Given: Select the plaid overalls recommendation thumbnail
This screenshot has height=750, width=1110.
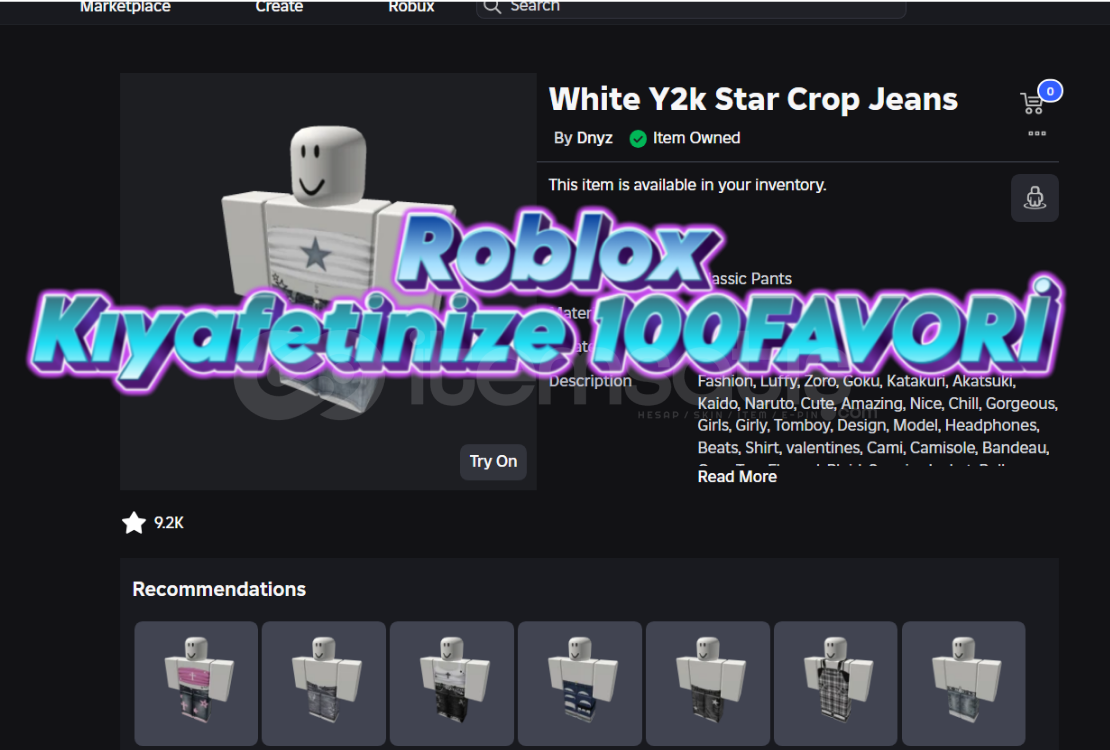Looking at the screenshot, I should pos(835,683).
